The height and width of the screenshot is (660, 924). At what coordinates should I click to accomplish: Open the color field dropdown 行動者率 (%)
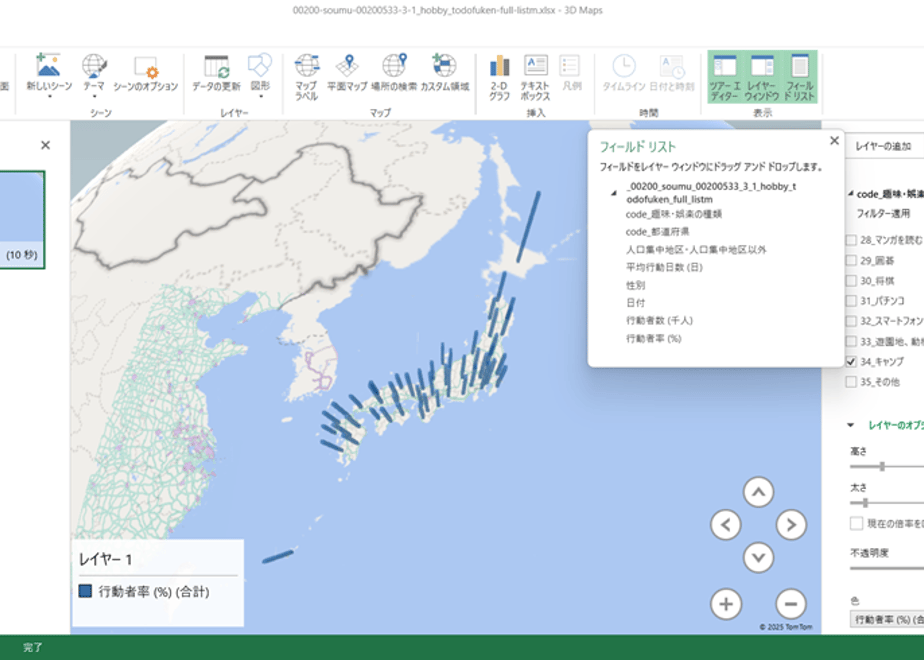tap(887, 619)
